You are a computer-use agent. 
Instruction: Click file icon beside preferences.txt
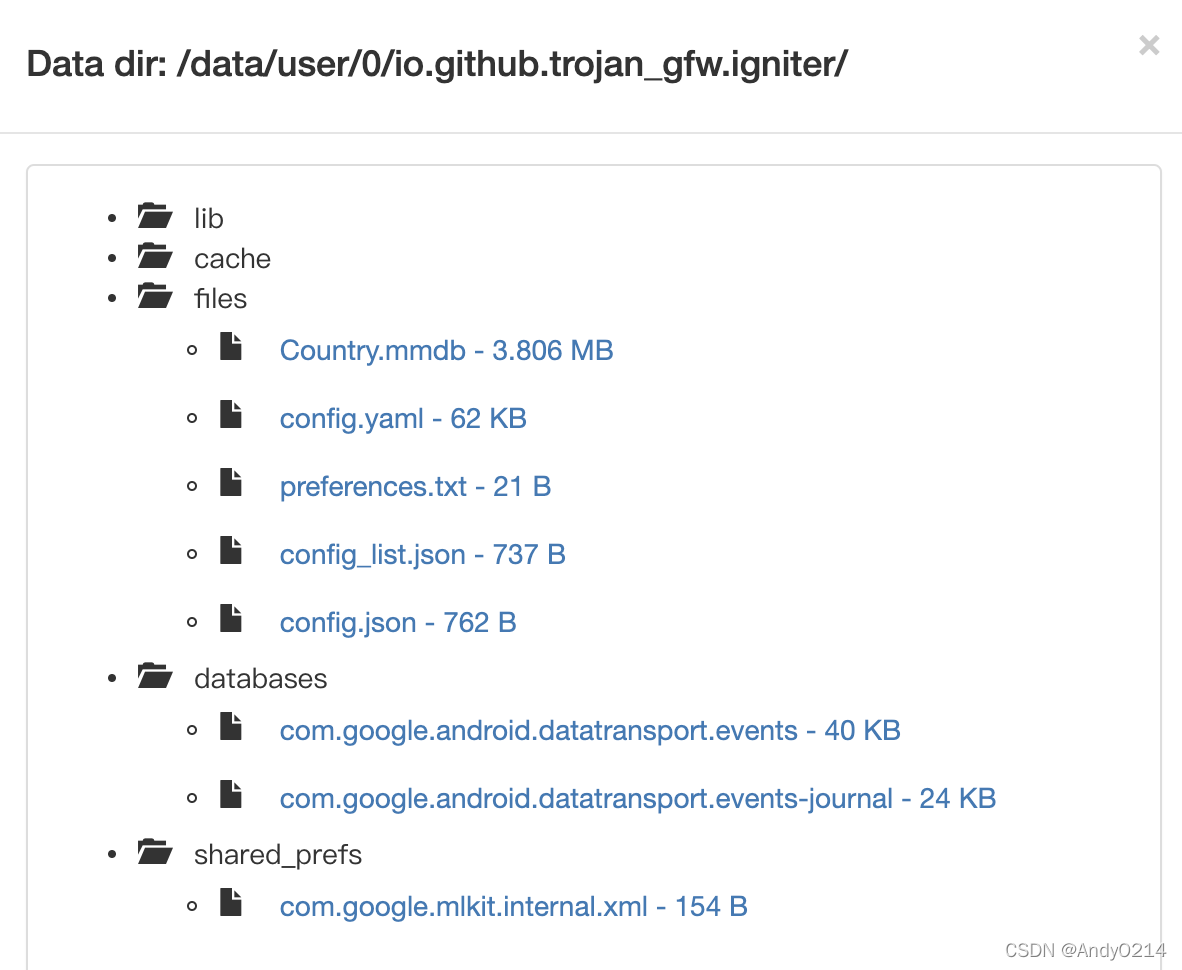tap(231, 484)
